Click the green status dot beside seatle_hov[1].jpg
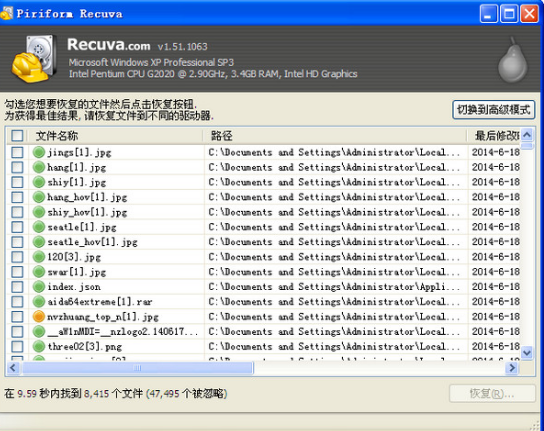 [39, 242]
